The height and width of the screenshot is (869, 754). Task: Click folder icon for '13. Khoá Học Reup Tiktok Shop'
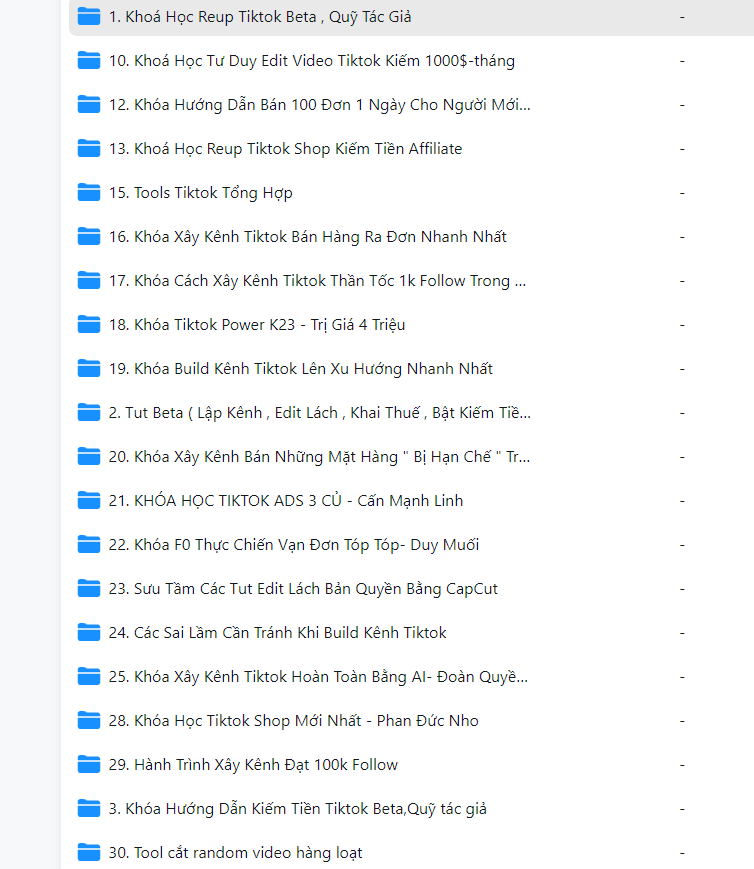click(89, 149)
